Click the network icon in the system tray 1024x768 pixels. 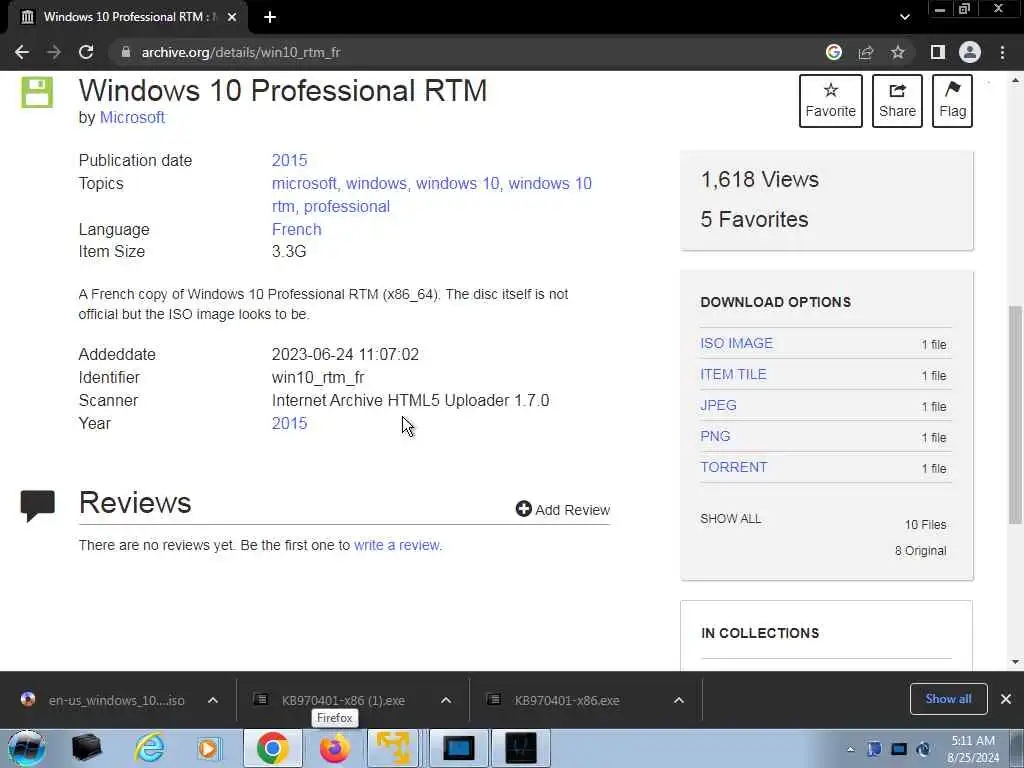(899, 749)
